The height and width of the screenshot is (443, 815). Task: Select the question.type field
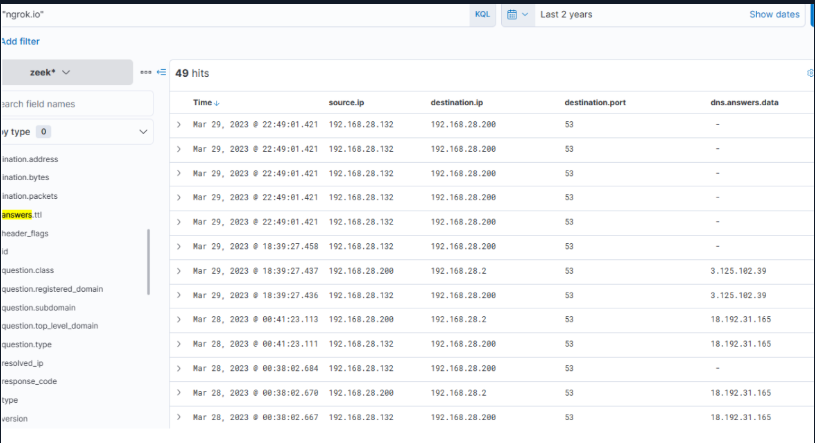click(x=27, y=345)
